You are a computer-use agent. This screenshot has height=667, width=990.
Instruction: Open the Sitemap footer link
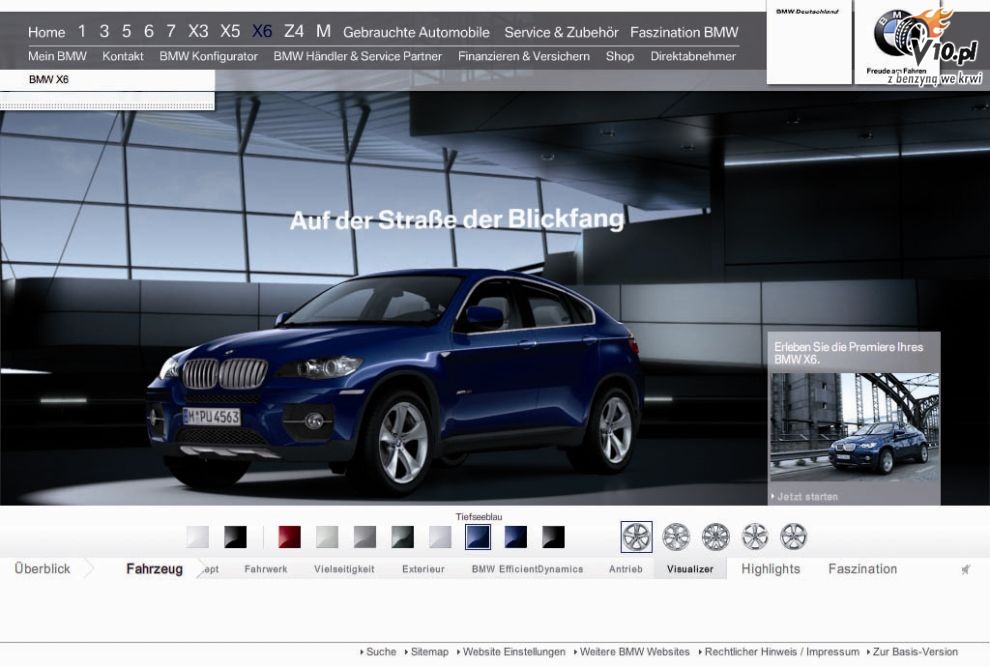click(427, 652)
